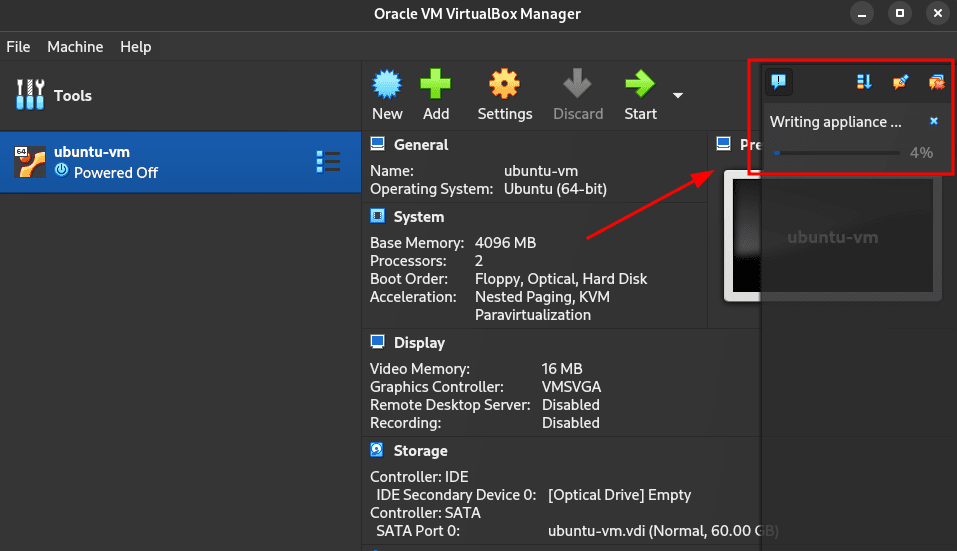Click the Powered Off state icon

(x=62, y=170)
